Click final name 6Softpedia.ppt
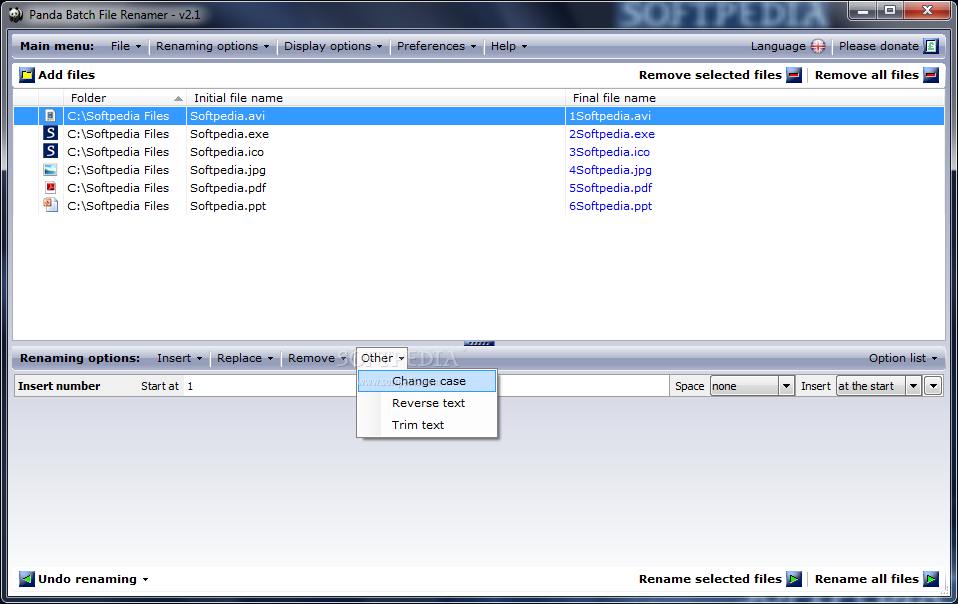Image resolution: width=958 pixels, height=604 pixels. click(610, 206)
